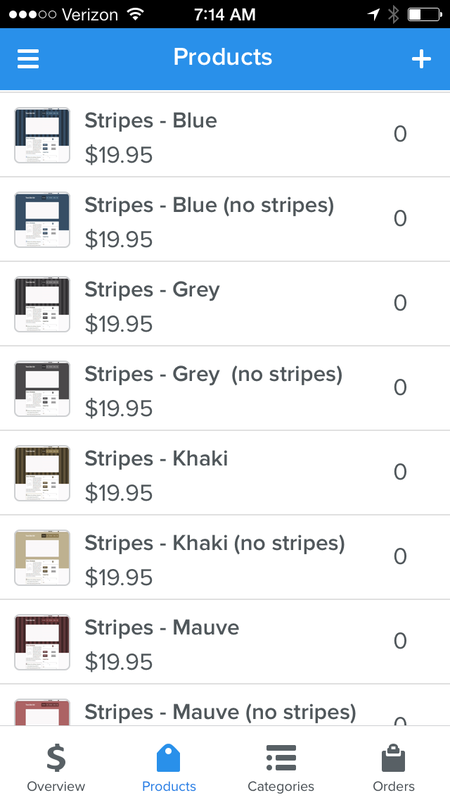Open the hamburger menu icon

[x=28, y=59]
